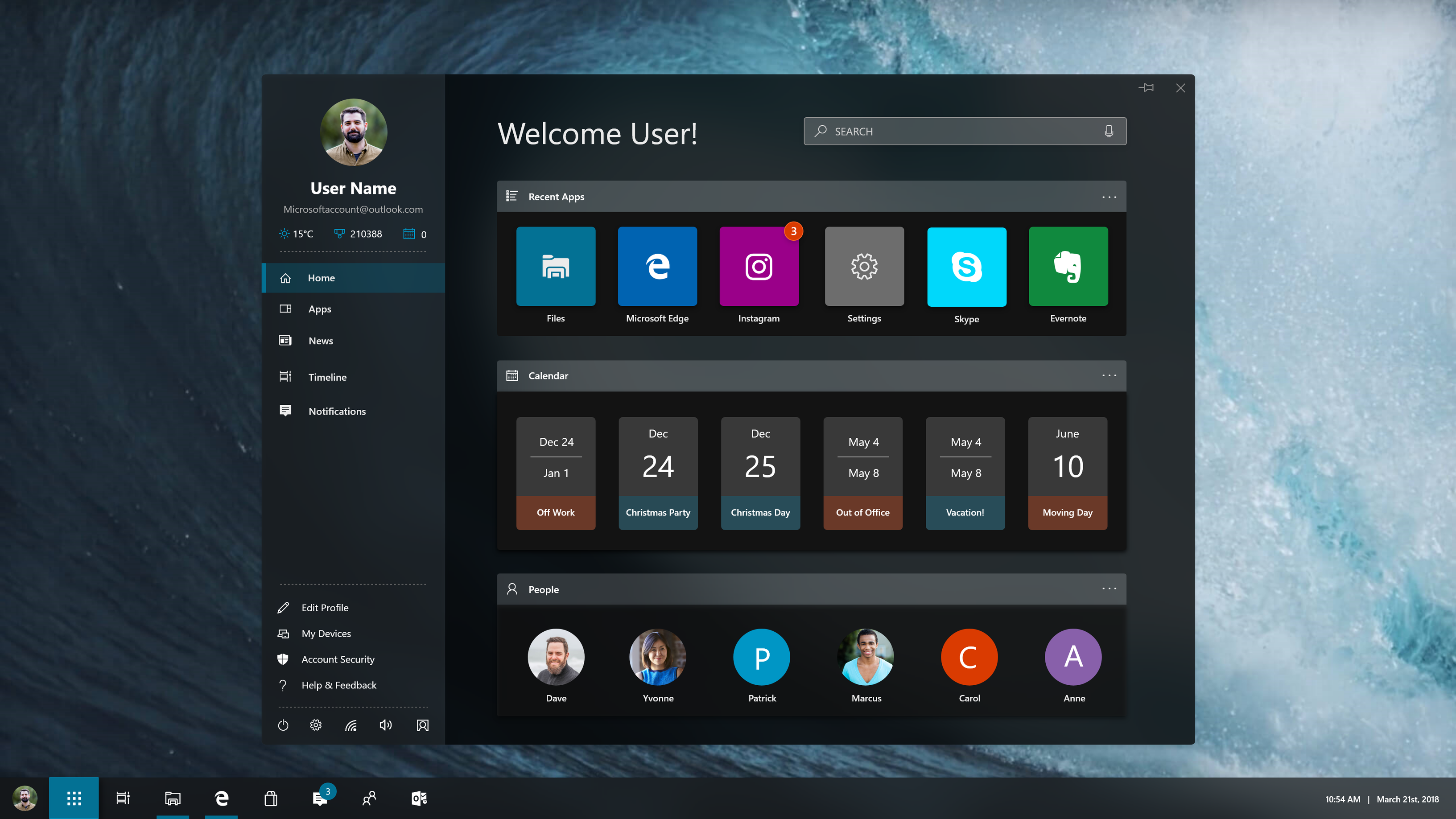Click the Edit Profile option
Screen dimensions: 1456x819
[x=325, y=607]
